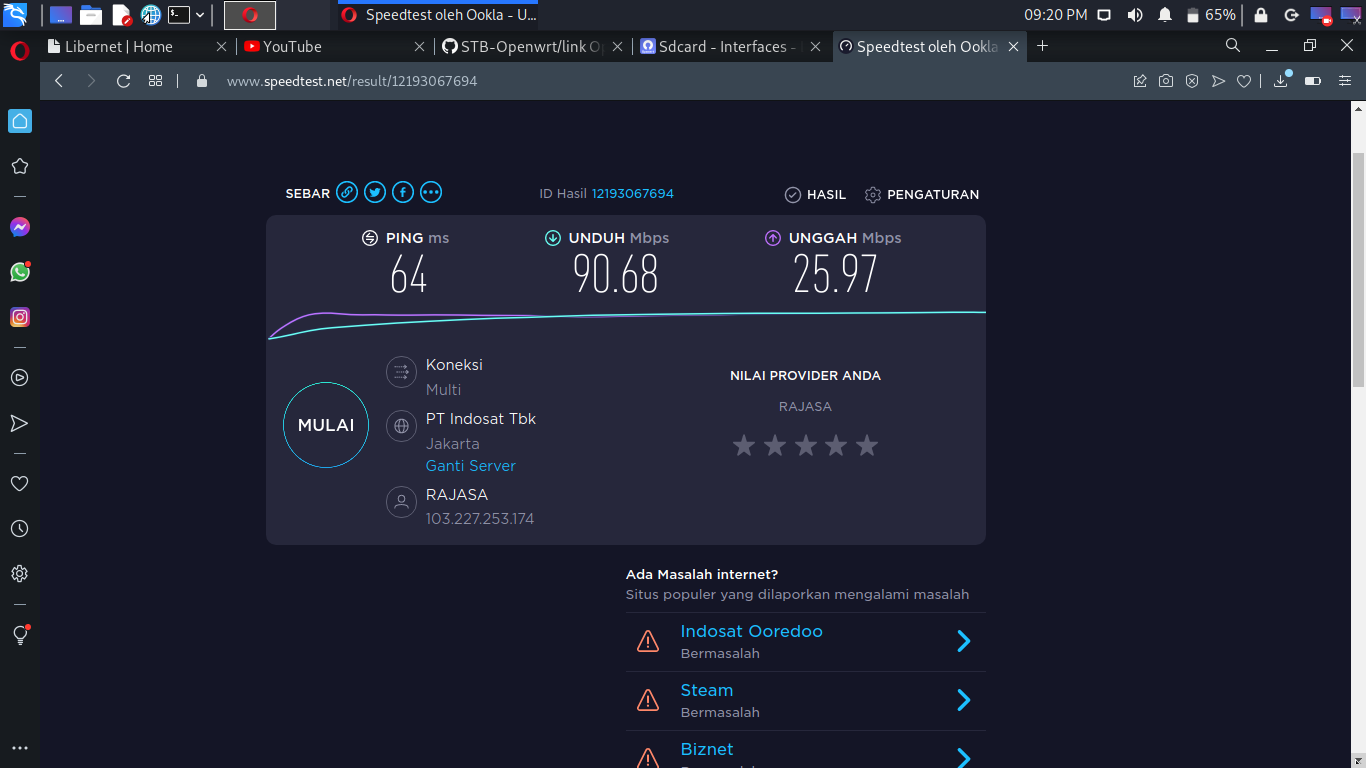Click Ganti Server link
Image resolution: width=1366 pixels, height=768 pixels.
point(471,466)
